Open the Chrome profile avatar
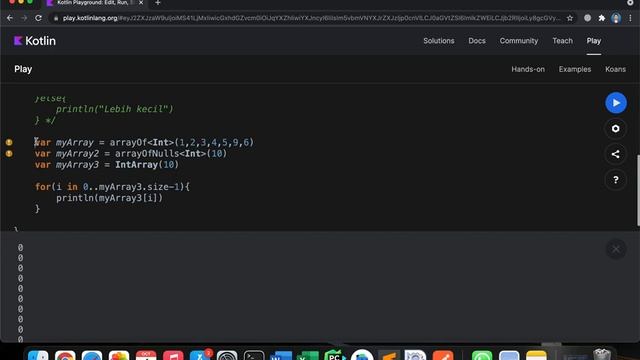 pyautogui.click(x=616, y=18)
